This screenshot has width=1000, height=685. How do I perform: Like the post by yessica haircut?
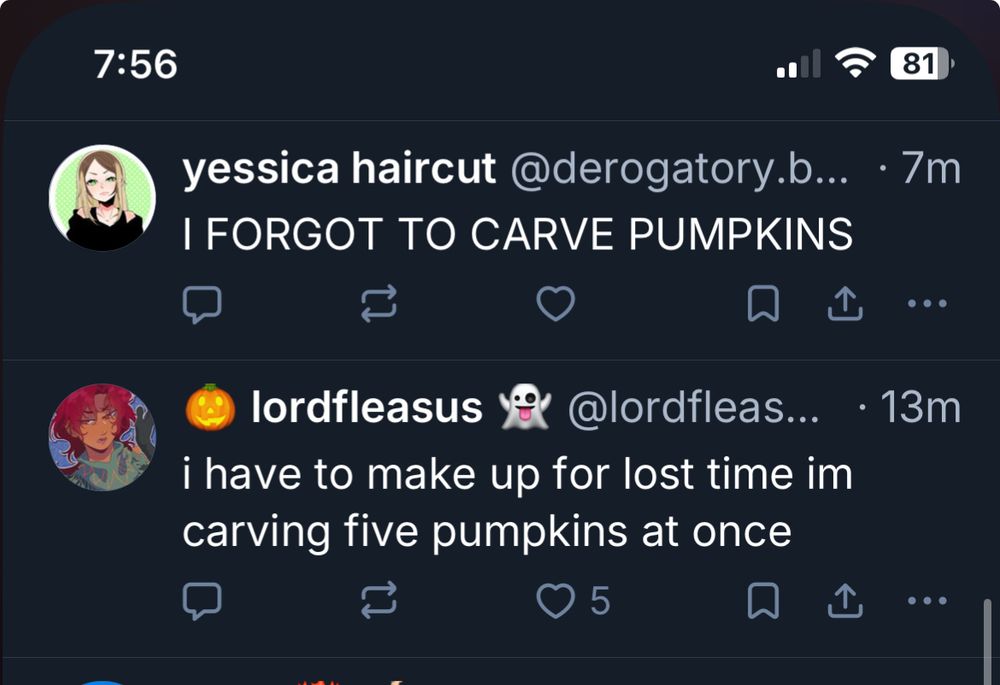tap(557, 303)
